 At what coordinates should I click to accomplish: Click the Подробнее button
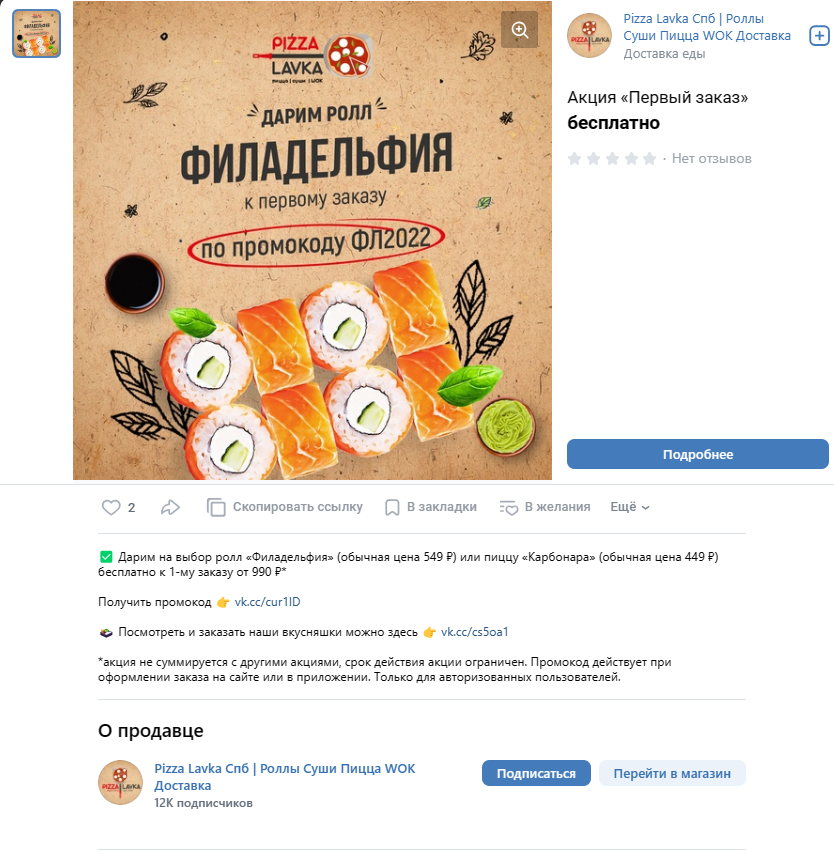coord(698,454)
